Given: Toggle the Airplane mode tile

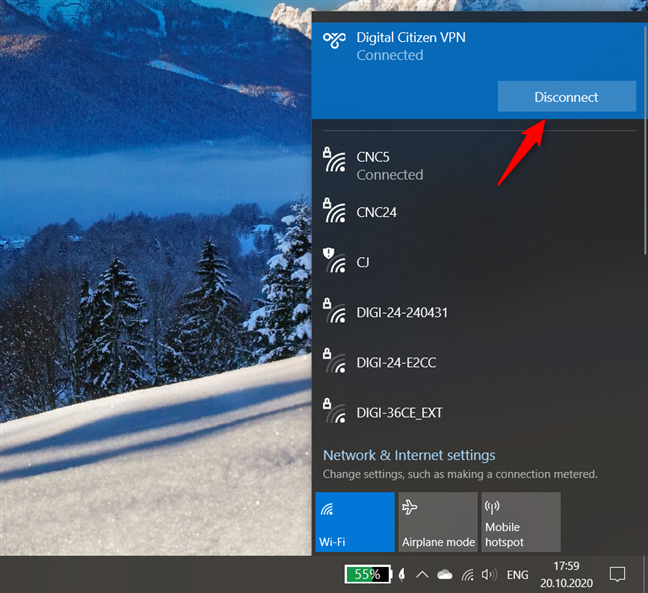Looking at the screenshot, I should point(438,522).
